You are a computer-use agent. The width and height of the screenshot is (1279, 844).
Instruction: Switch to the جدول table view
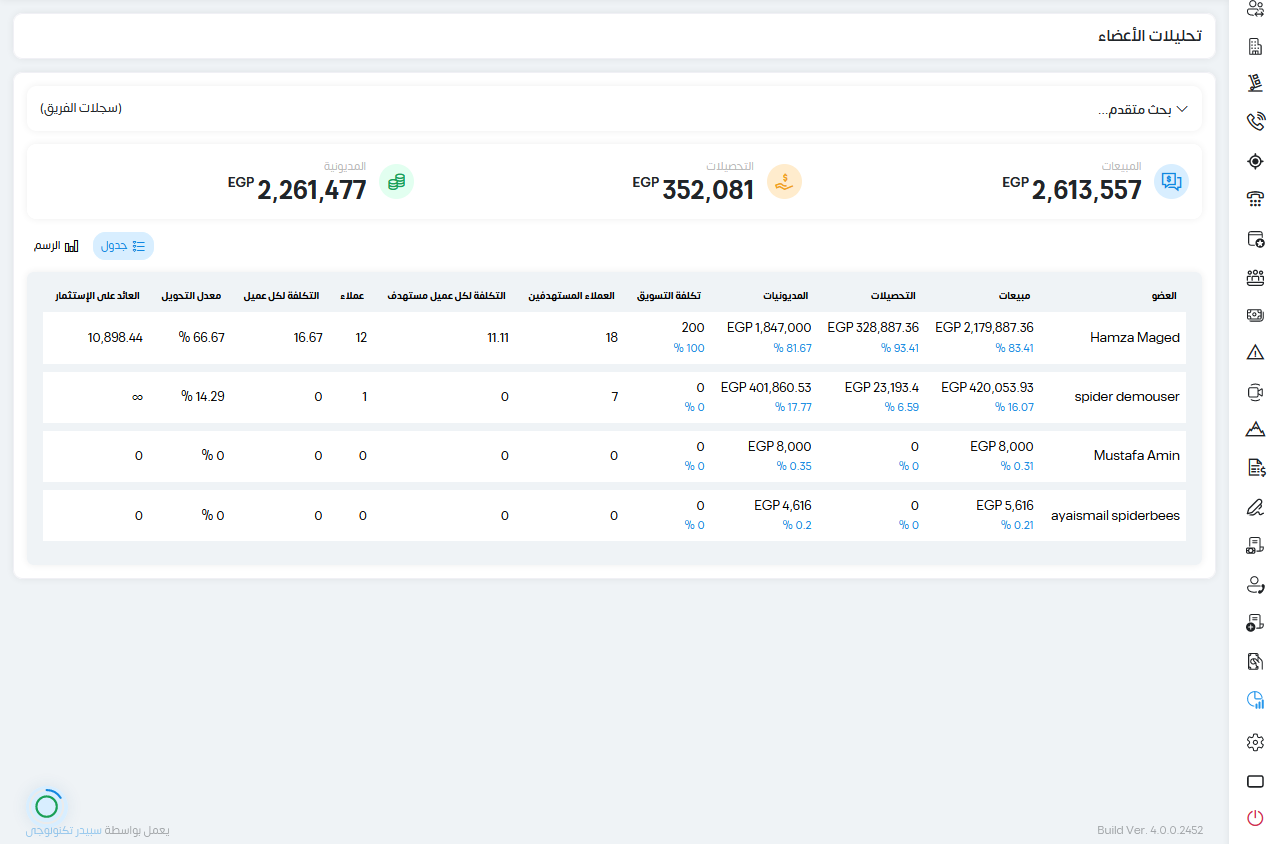(123, 246)
